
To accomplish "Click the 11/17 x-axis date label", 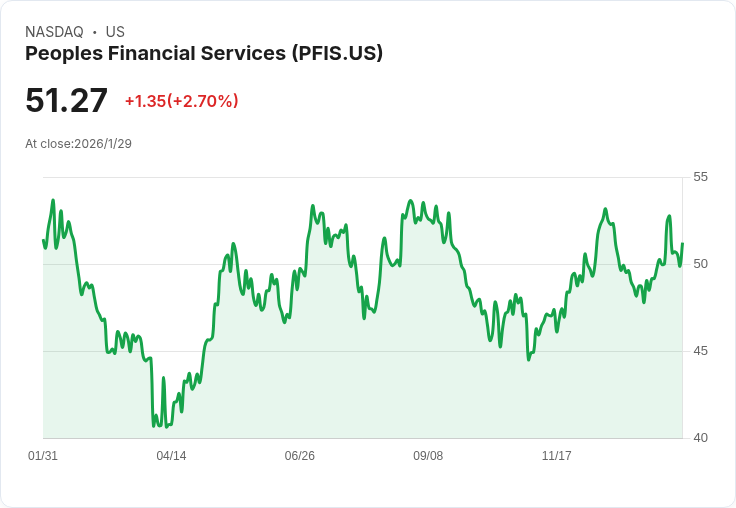I will tap(557, 455).
